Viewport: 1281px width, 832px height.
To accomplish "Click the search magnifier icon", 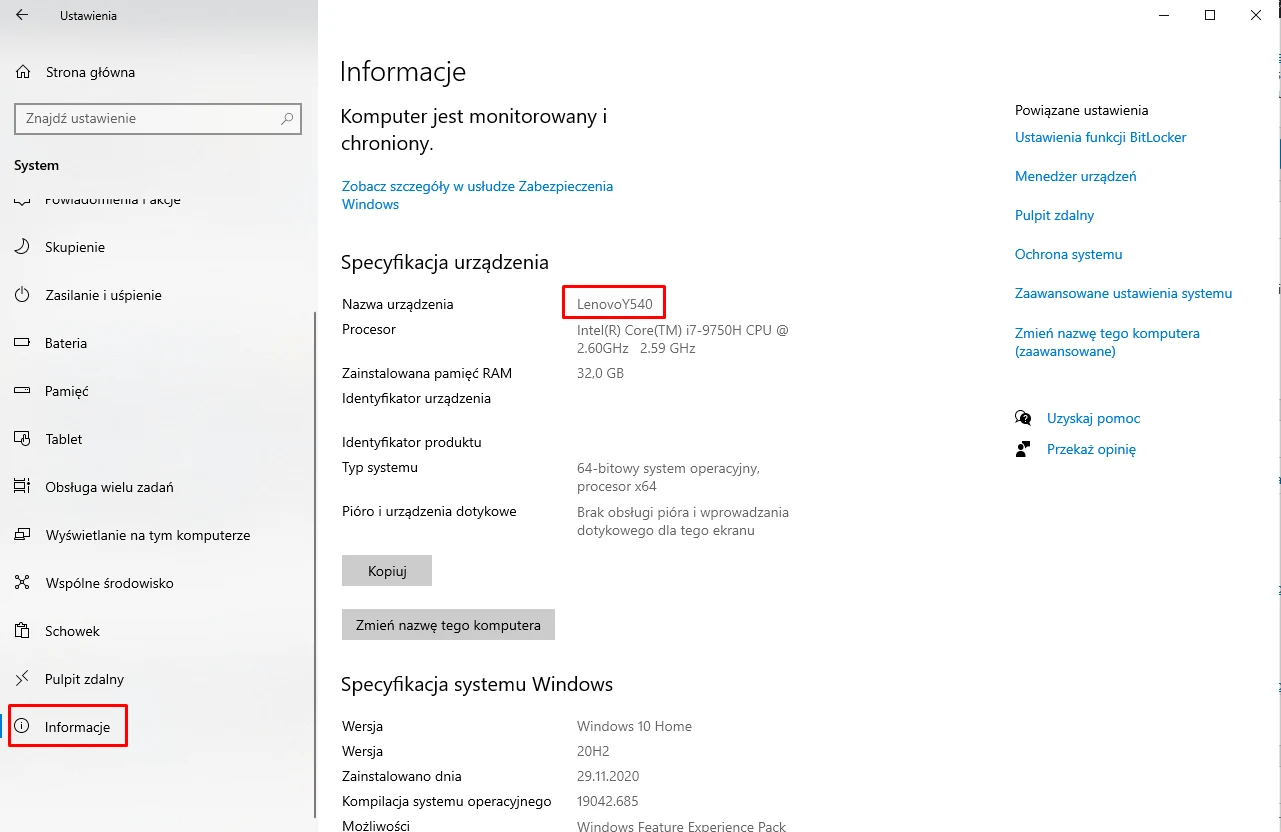I will pyautogui.click(x=287, y=118).
